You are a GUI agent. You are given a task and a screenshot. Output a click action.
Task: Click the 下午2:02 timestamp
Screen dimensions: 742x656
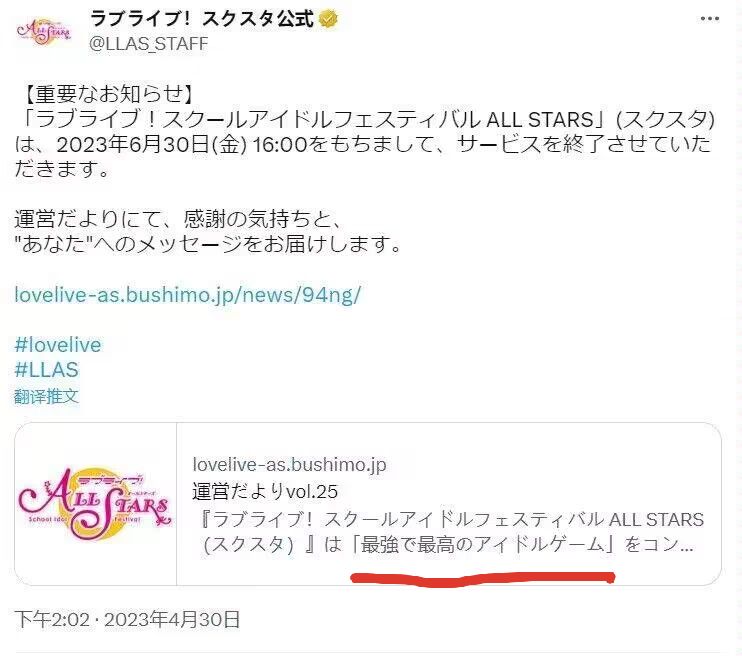click(x=52, y=619)
